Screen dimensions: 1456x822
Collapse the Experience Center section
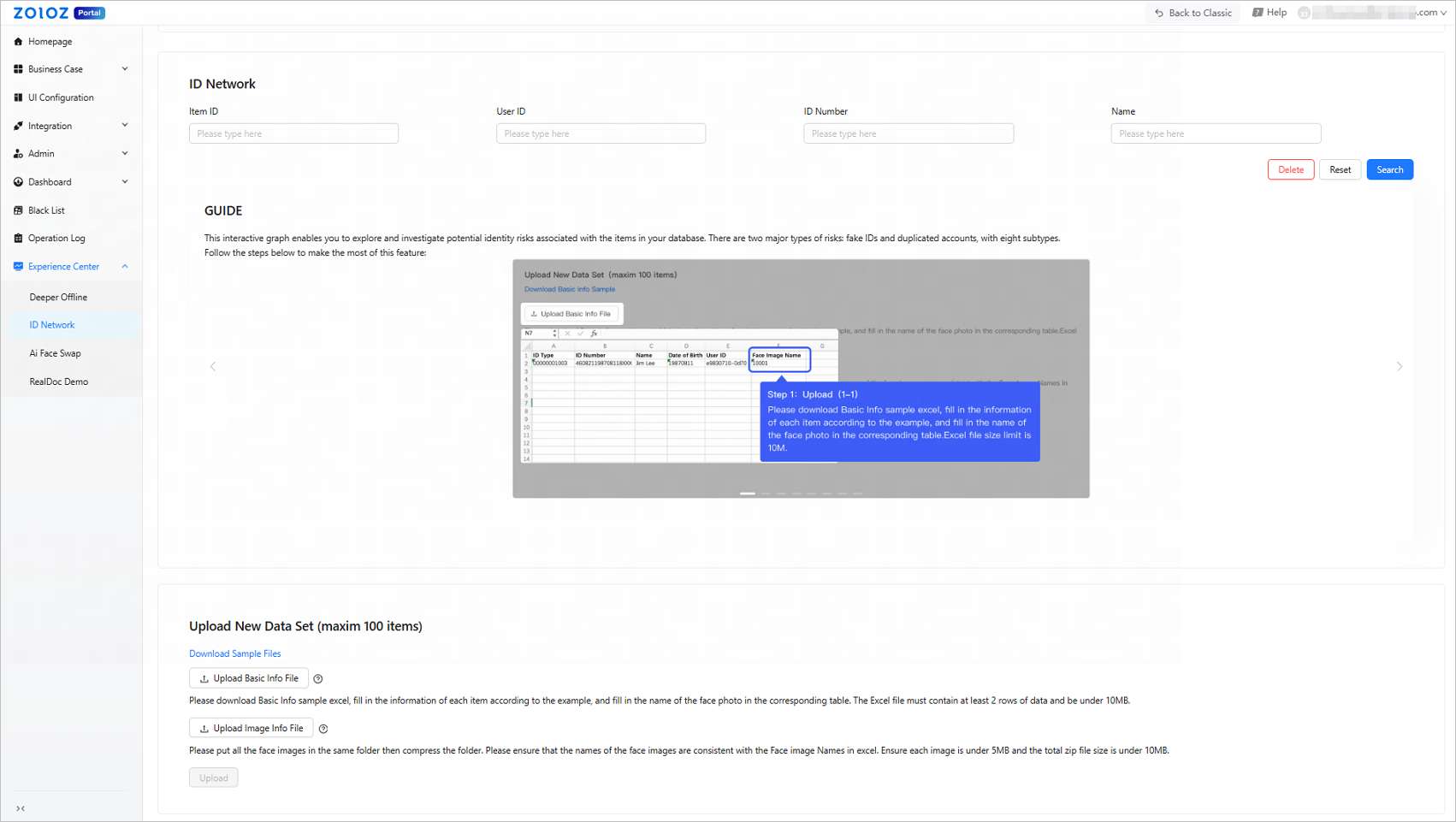125,267
